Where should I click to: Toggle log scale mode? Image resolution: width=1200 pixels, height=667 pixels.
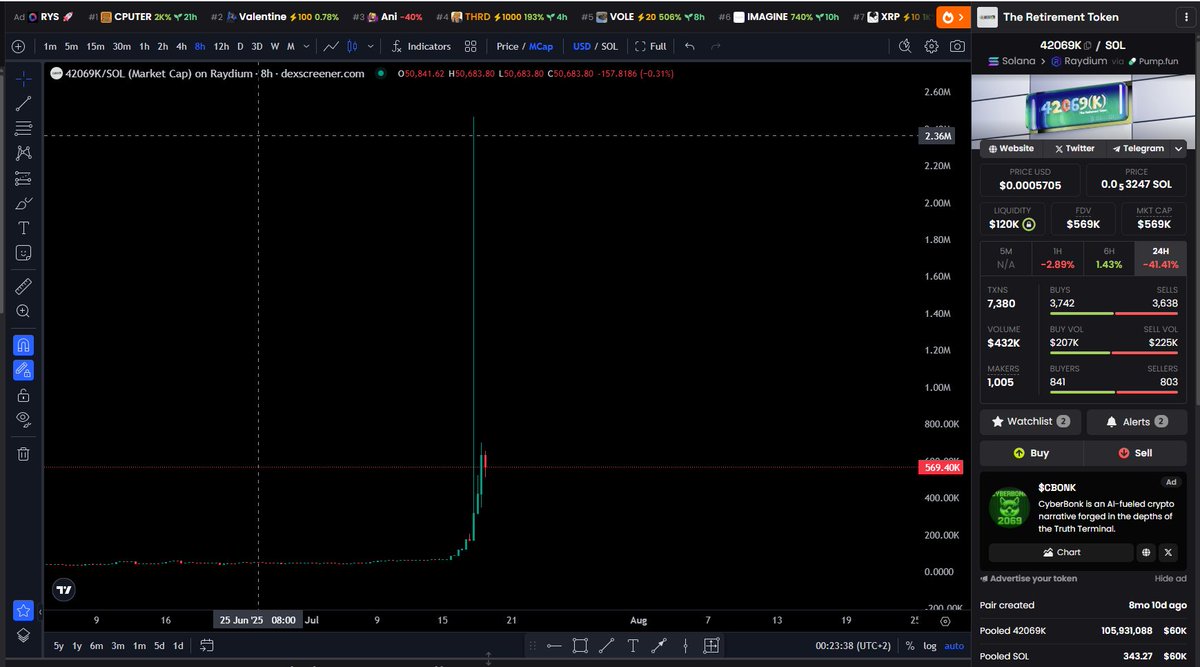(930, 645)
